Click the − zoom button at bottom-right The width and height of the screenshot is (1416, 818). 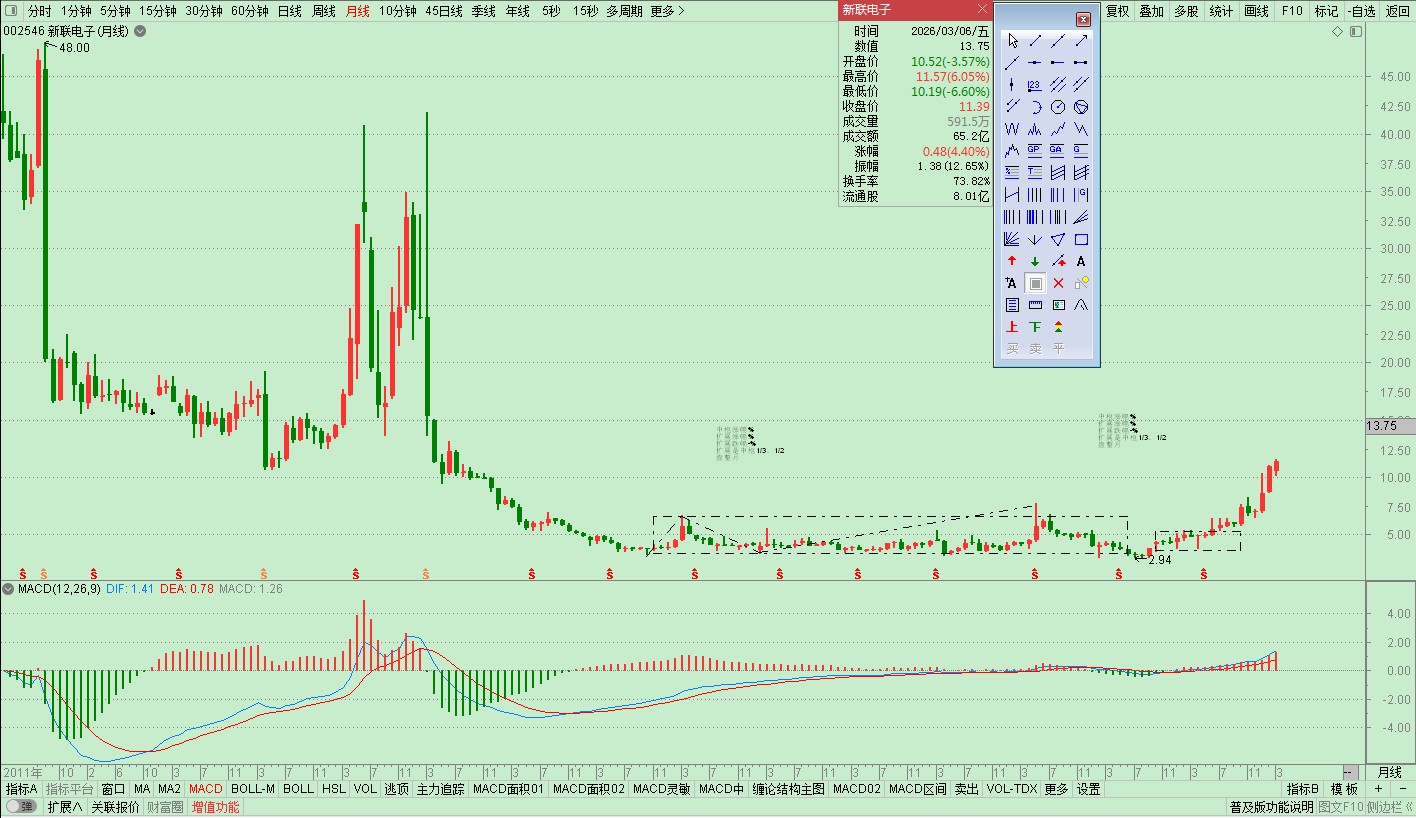(x=1401, y=789)
